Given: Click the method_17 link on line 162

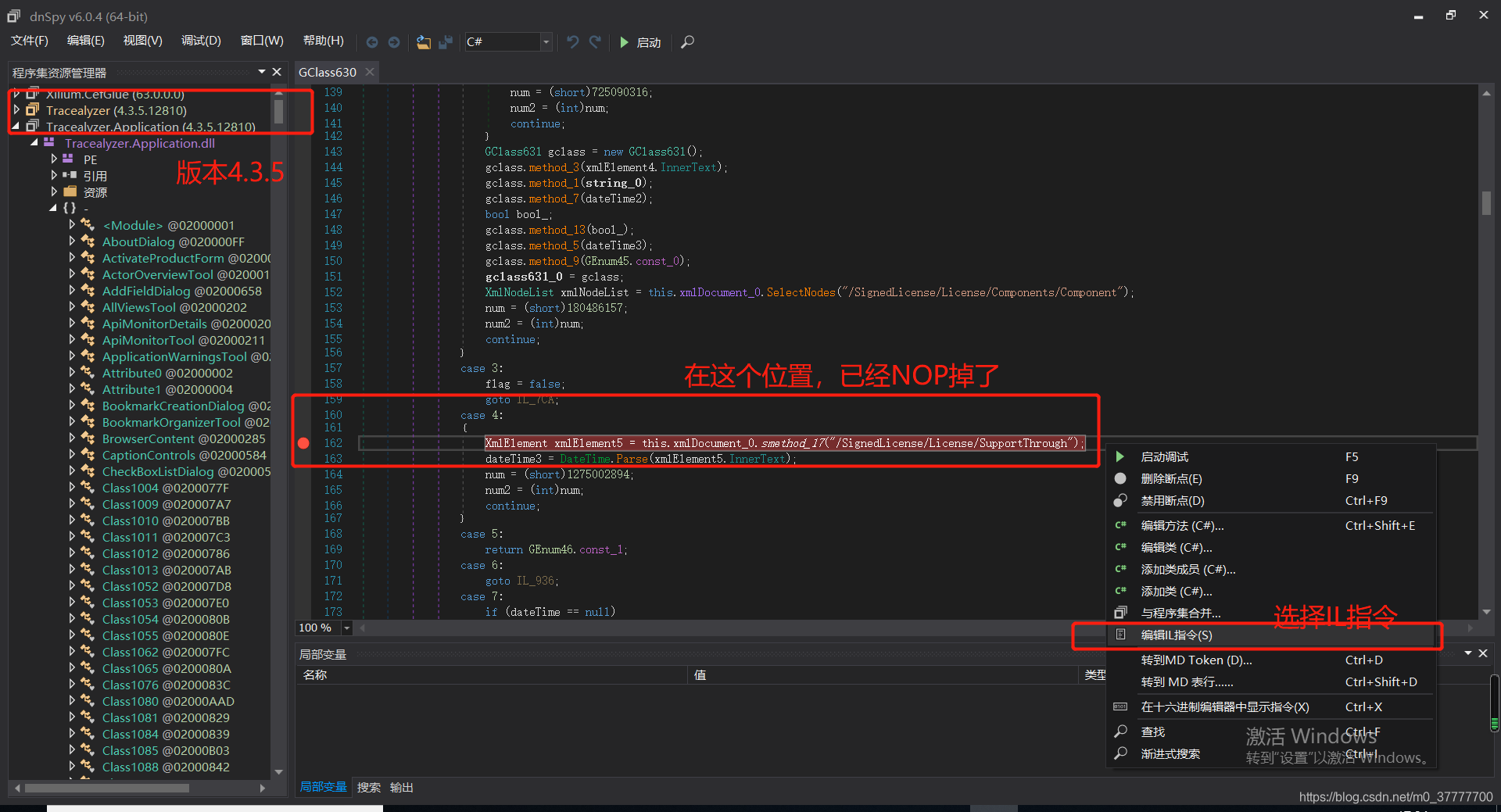Looking at the screenshot, I should (x=793, y=443).
